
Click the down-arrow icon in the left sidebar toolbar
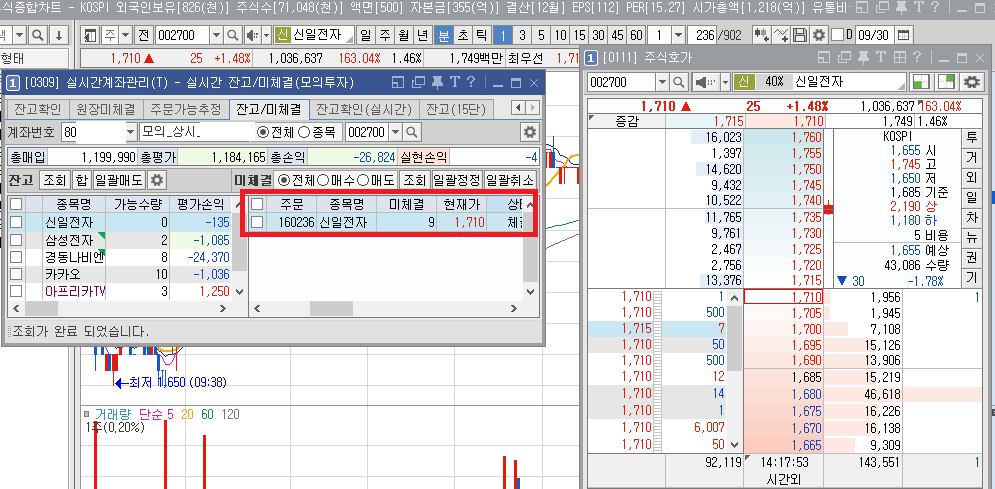click(58, 35)
